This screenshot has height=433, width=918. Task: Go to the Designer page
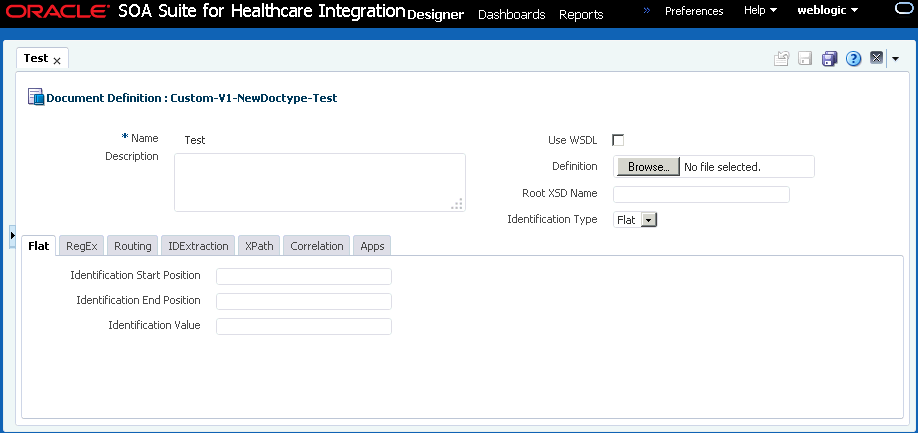[x=435, y=15]
